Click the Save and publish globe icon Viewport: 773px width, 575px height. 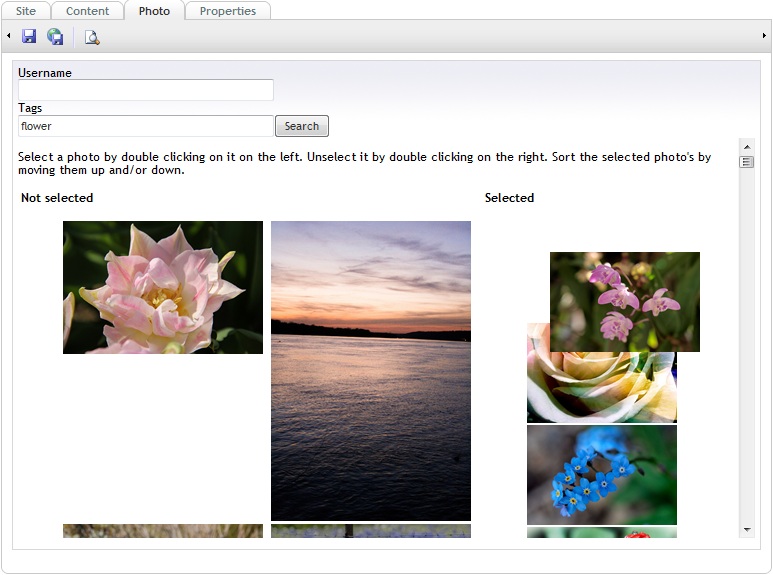55,36
